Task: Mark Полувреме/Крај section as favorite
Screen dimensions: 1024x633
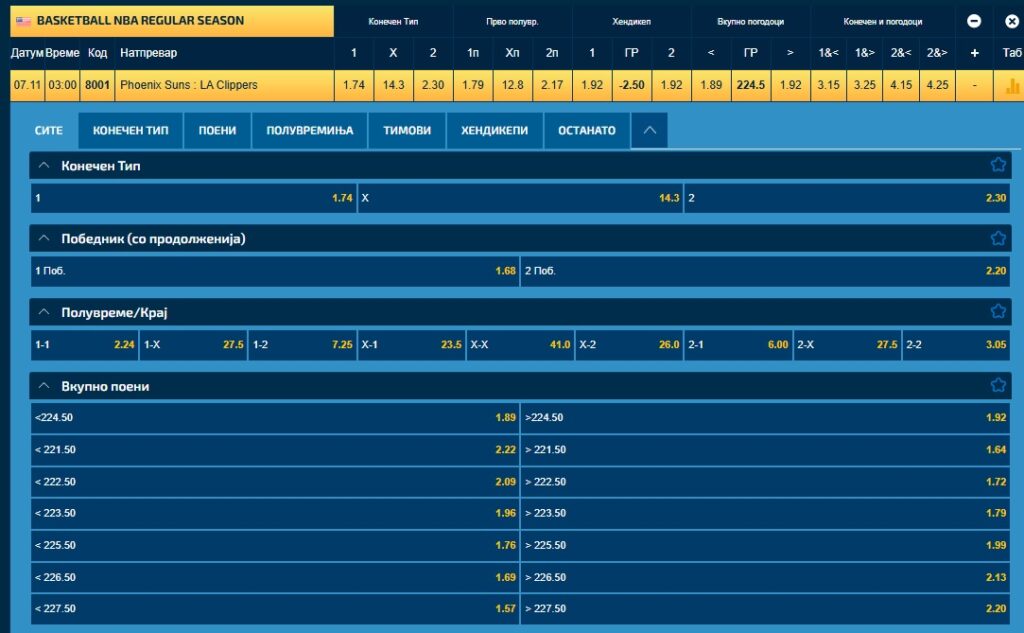Action: [997, 311]
